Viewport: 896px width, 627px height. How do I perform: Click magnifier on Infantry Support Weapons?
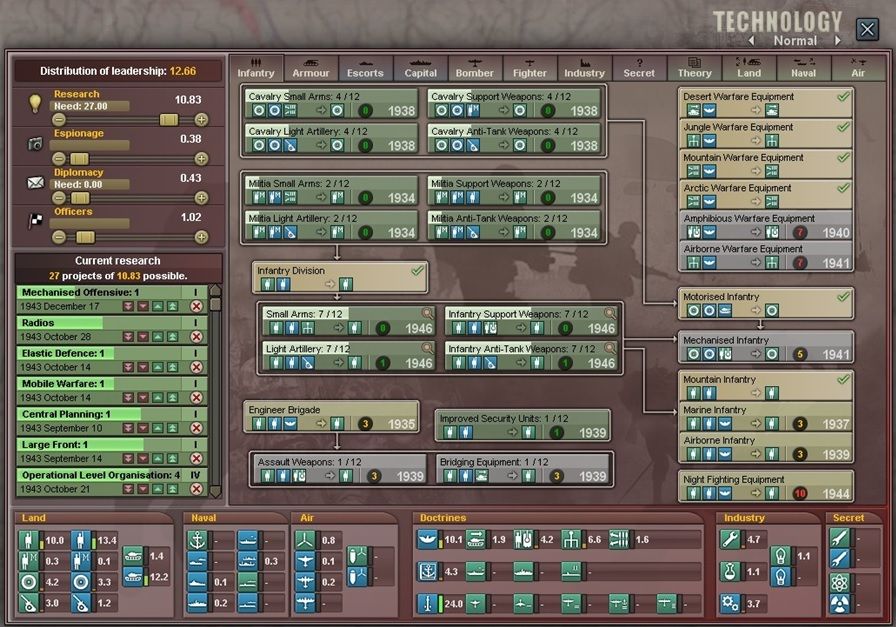pos(610,313)
